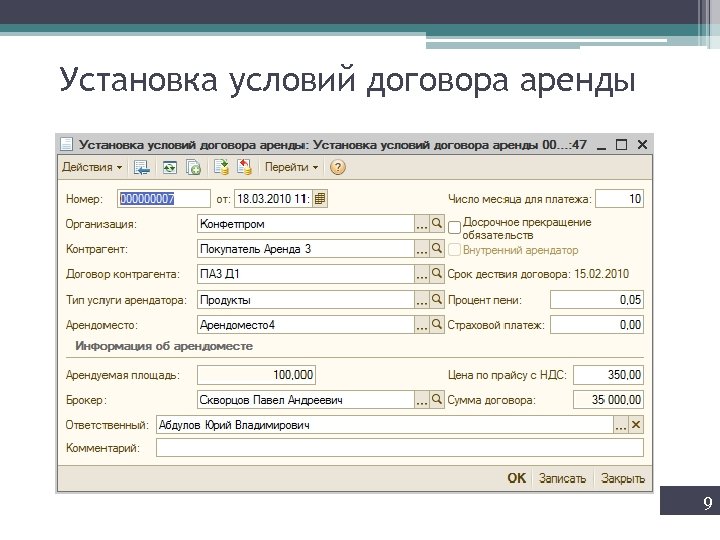Toggle Досрочное прекращение обязательств checkbox
Image resolution: width=720 pixels, height=540 pixels.
coord(454,228)
